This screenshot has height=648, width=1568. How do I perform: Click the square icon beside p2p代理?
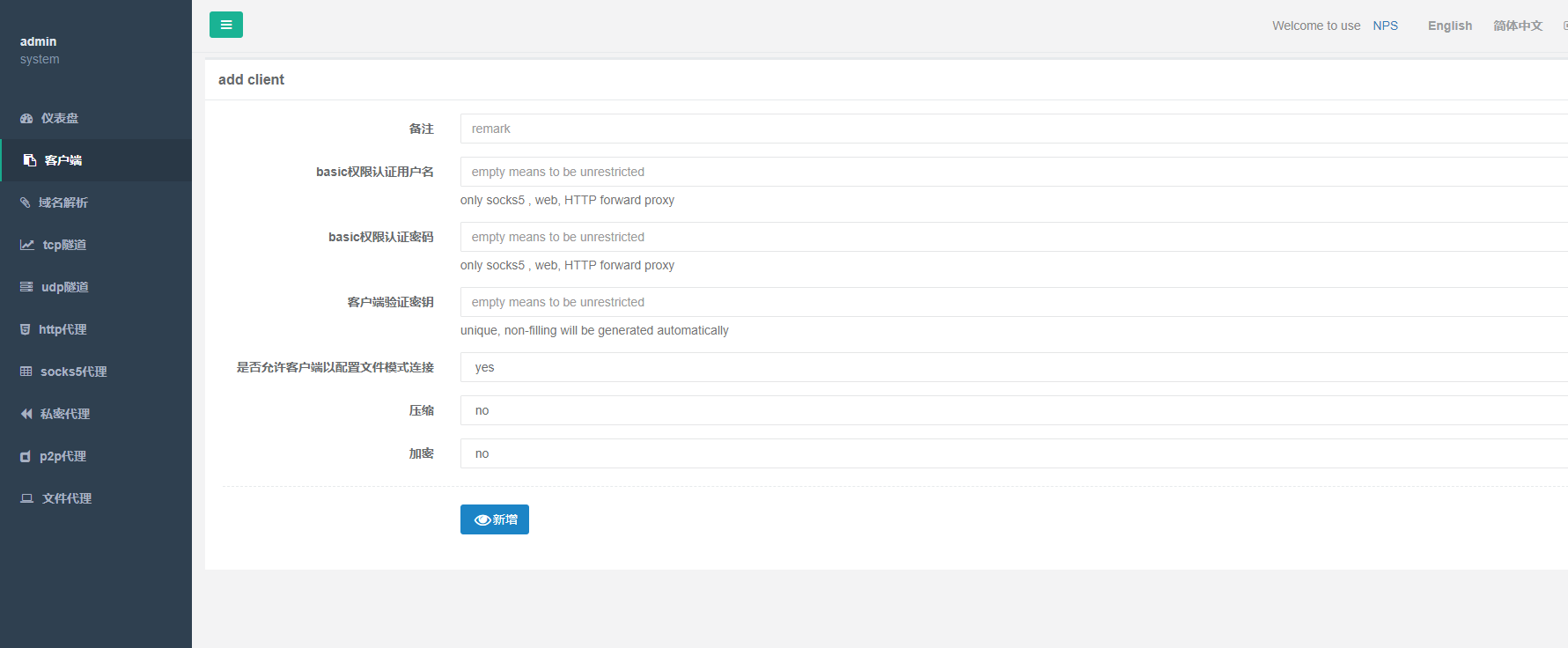point(26,456)
